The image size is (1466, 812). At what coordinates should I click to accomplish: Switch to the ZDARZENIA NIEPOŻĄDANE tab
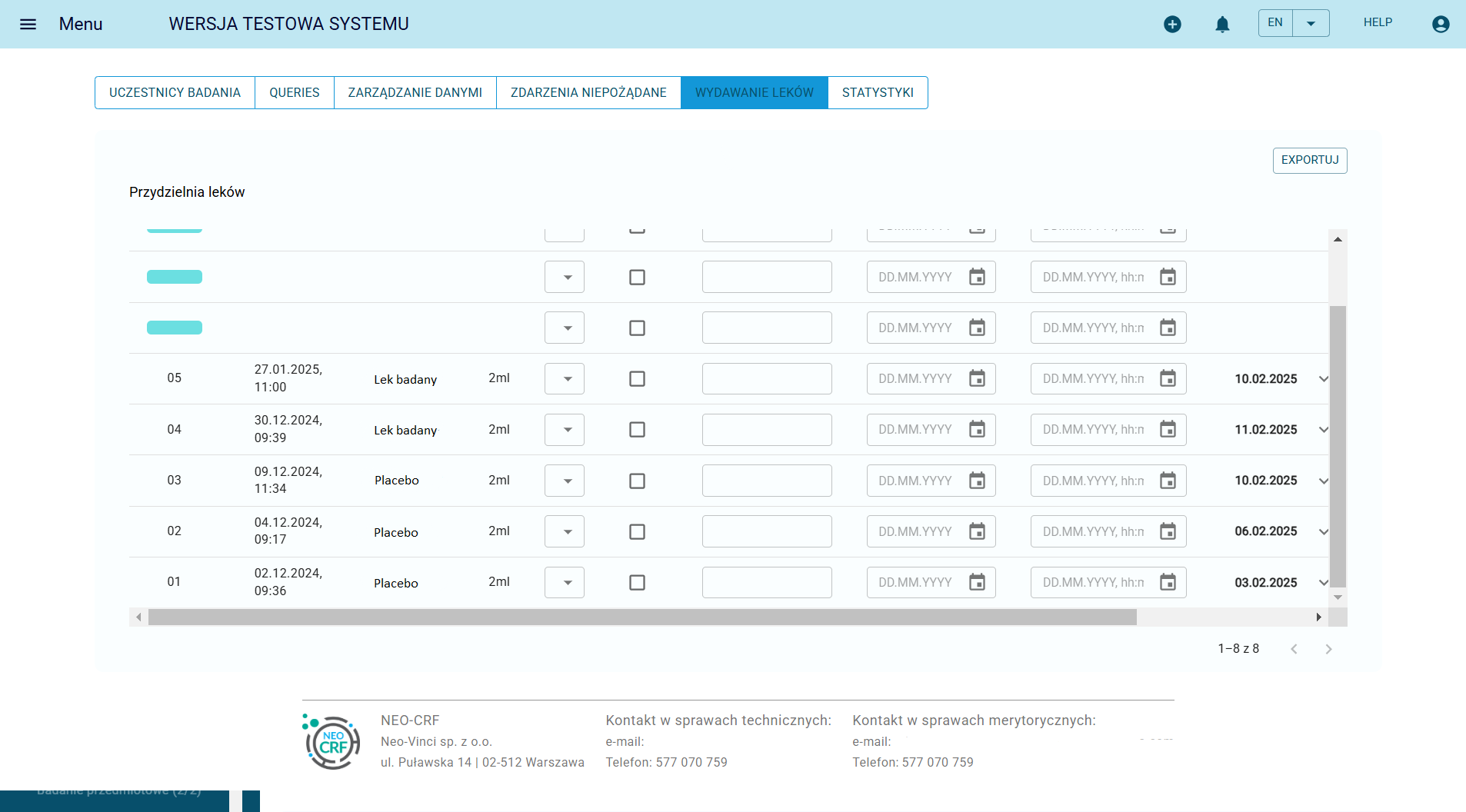coord(588,92)
